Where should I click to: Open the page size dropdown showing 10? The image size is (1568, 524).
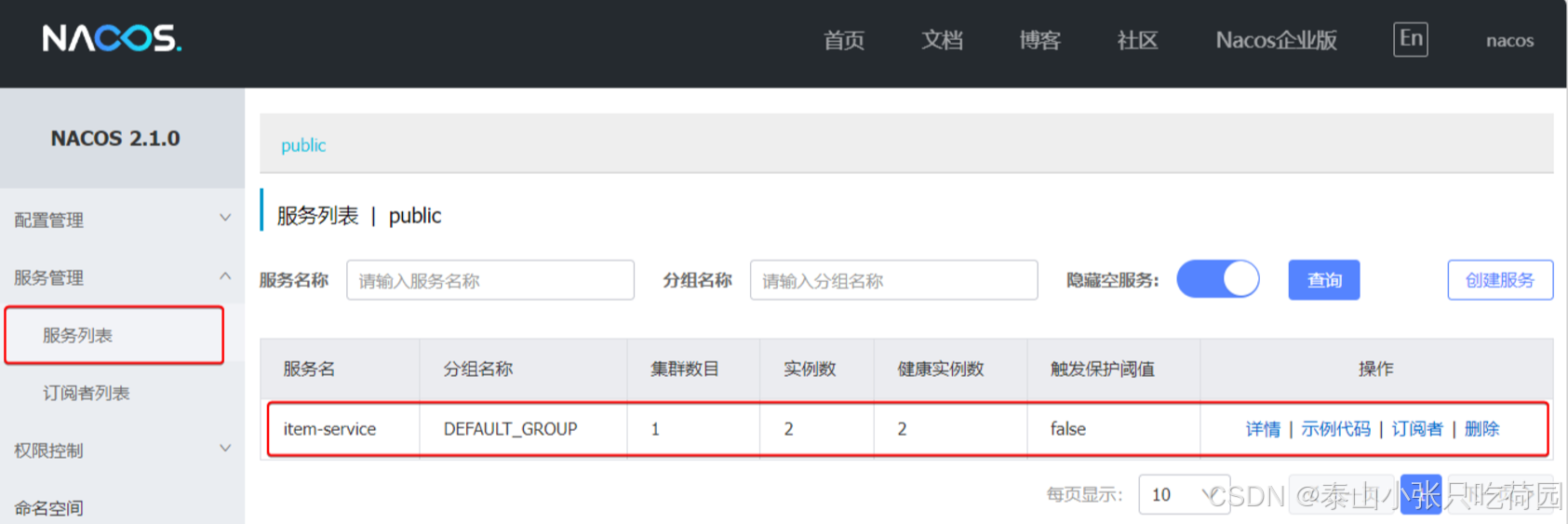[1184, 494]
